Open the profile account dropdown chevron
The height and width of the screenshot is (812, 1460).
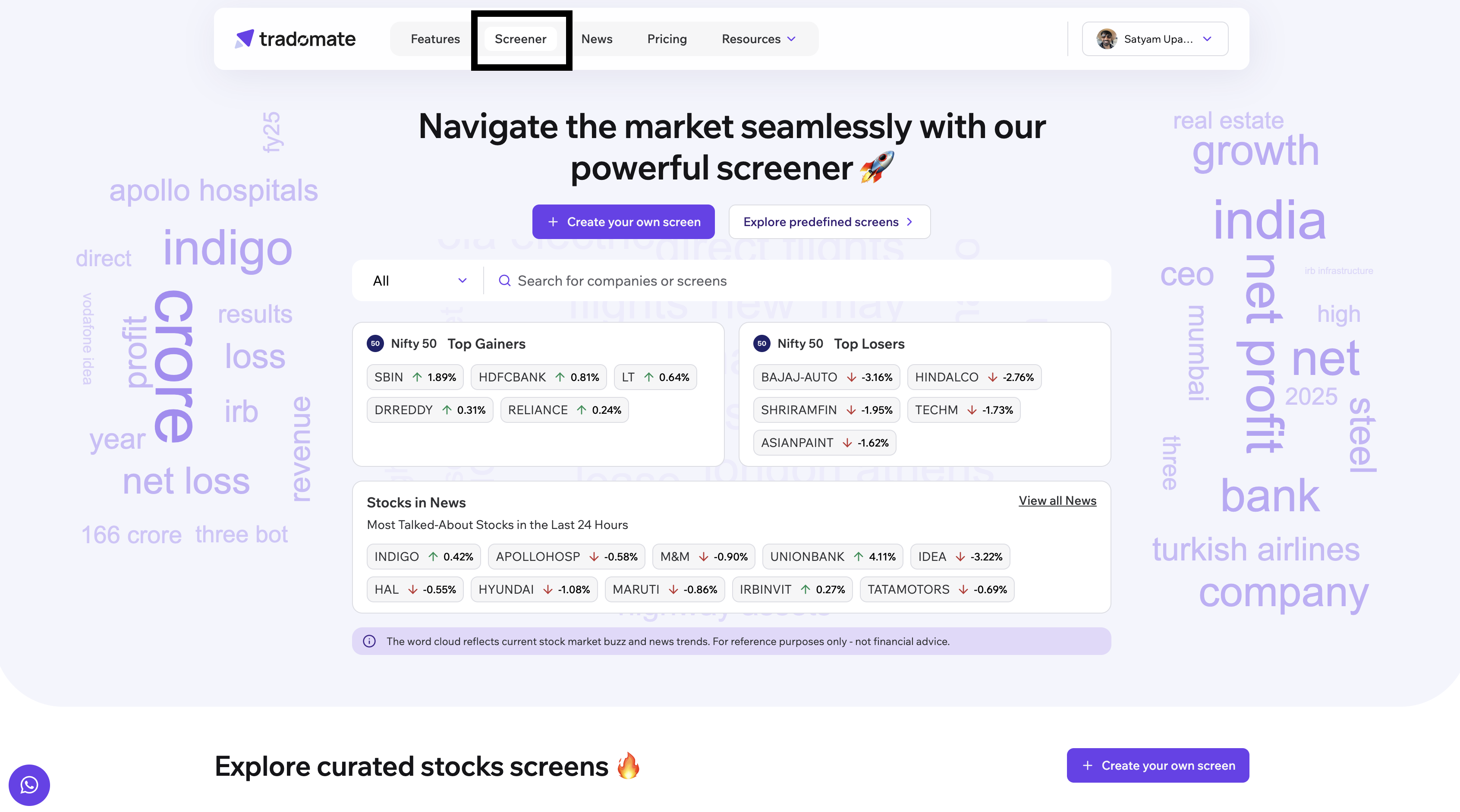(x=1207, y=39)
